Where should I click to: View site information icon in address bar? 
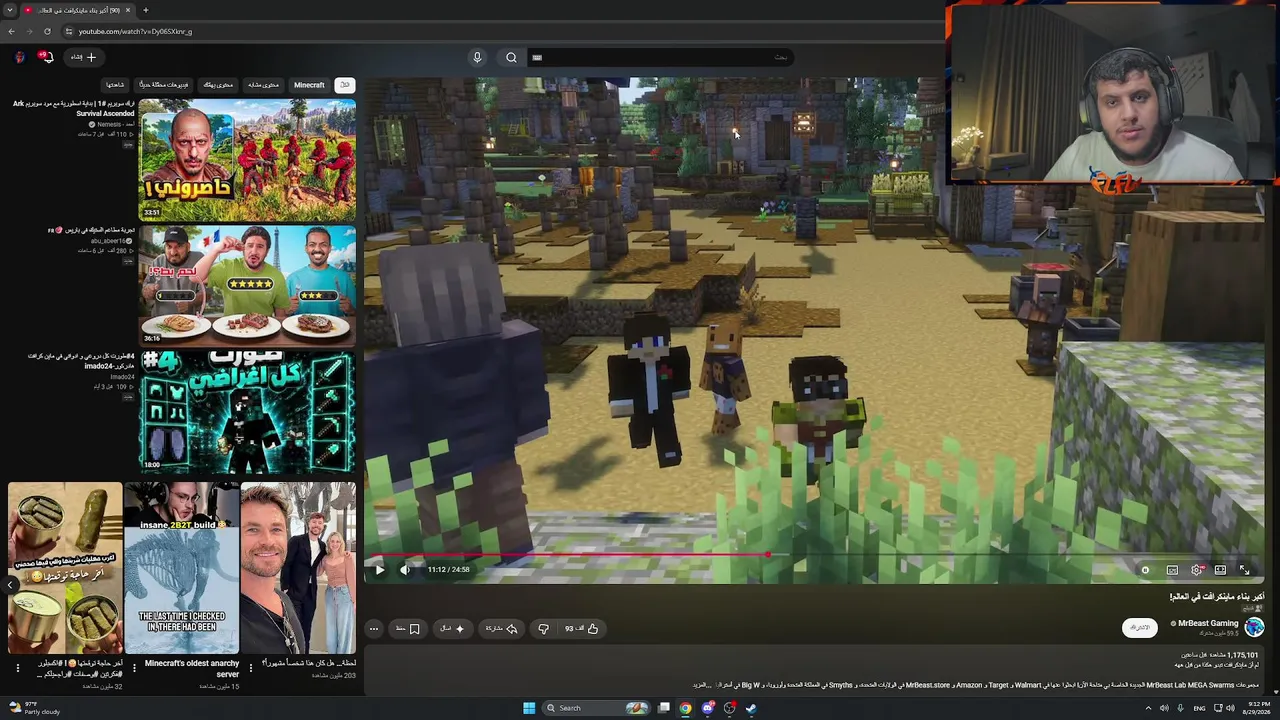[69, 31]
